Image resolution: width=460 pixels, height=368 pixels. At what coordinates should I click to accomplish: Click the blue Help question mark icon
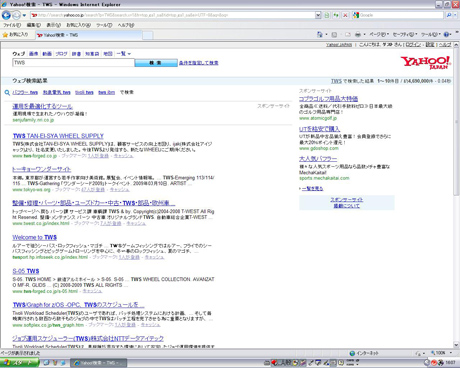[446, 34]
